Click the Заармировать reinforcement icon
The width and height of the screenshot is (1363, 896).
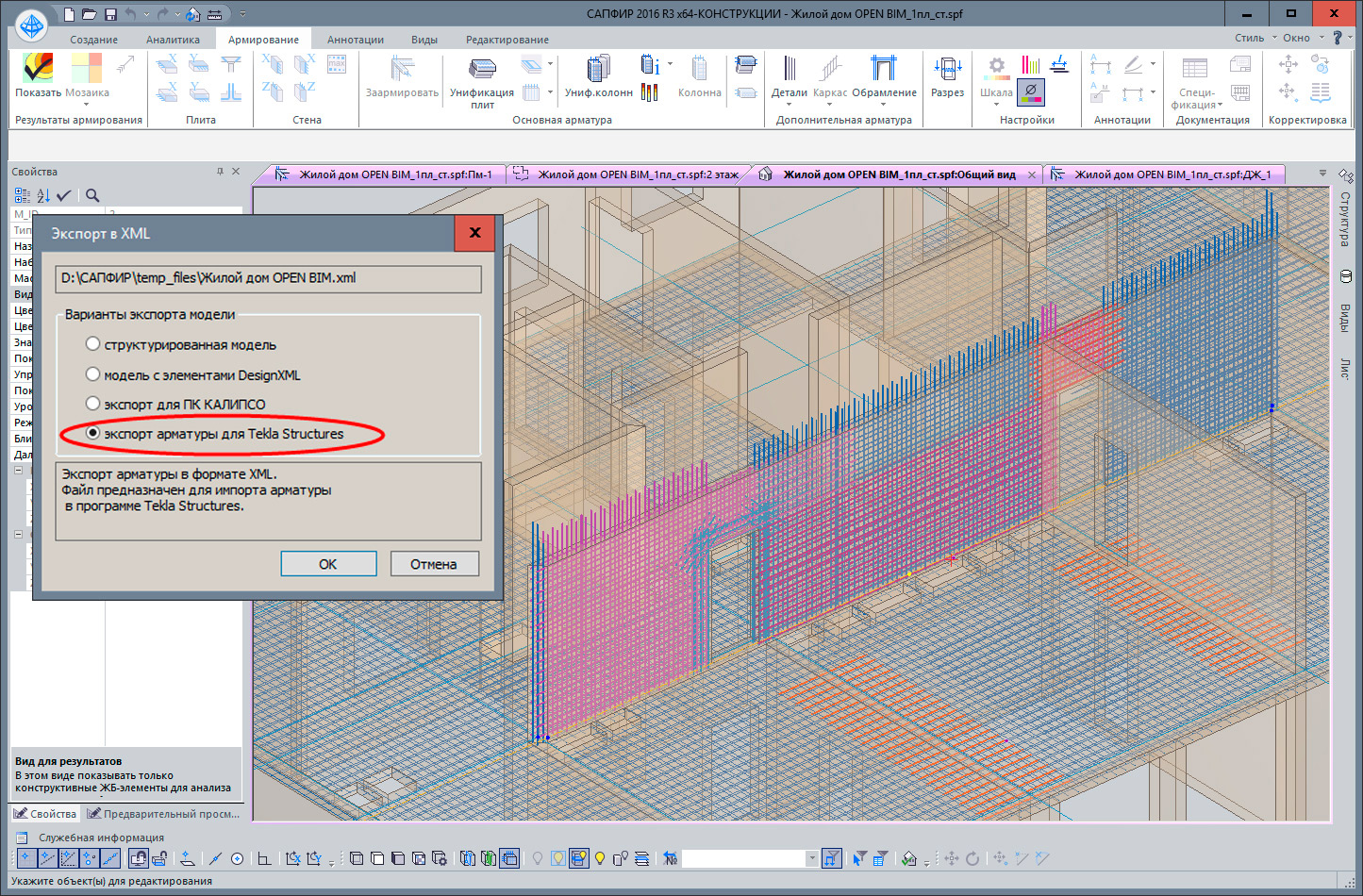(x=402, y=69)
